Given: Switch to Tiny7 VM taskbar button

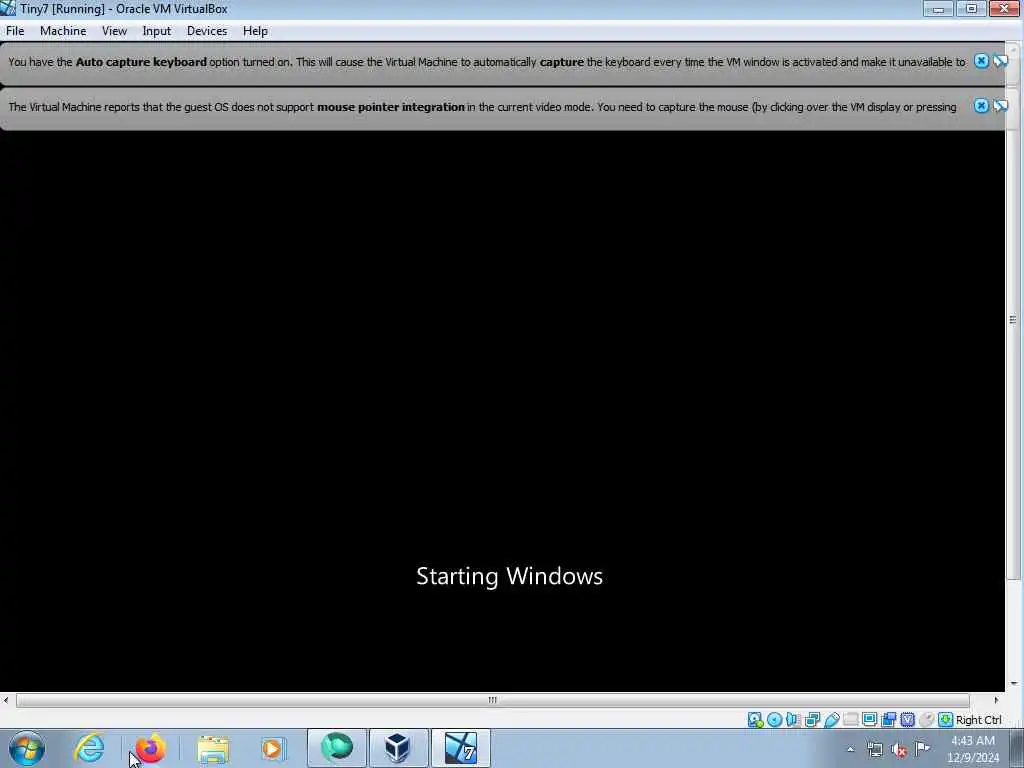Looking at the screenshot, I should coord(460,748).
